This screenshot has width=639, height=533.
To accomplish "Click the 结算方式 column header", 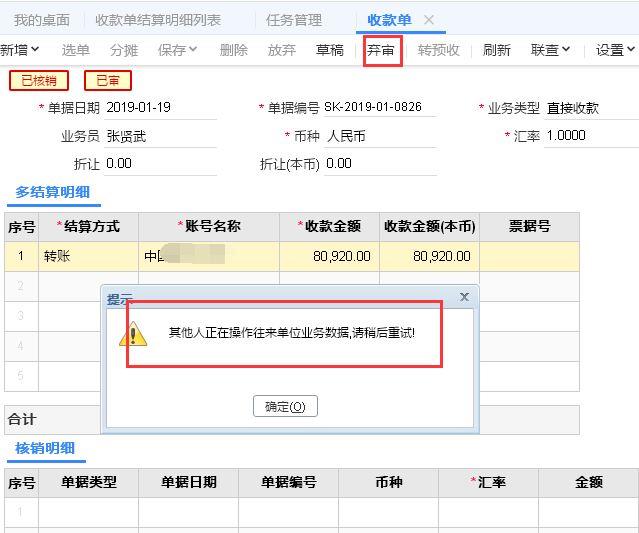I will (88, 227).
